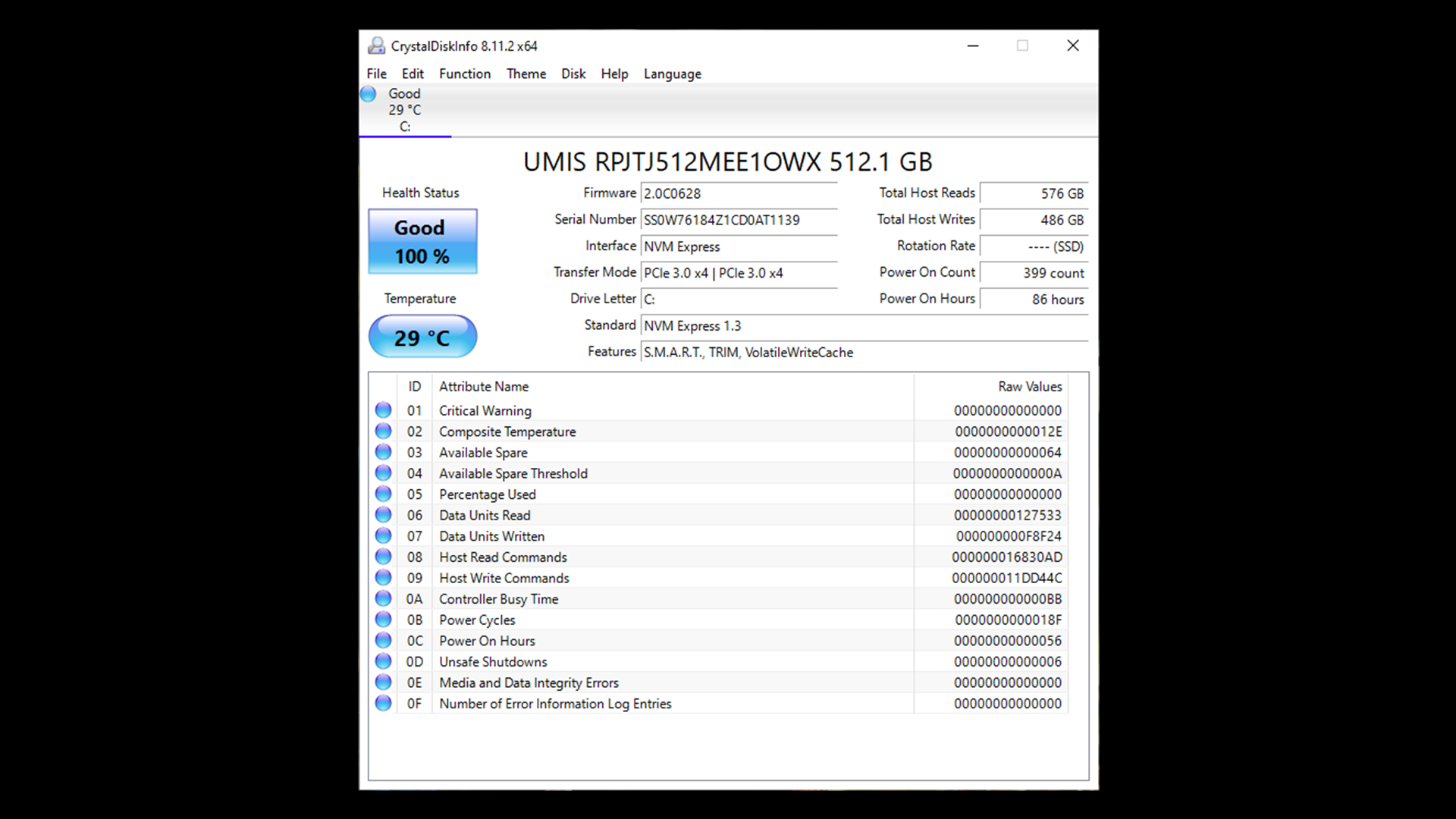This screenshot has width=1456, height=819.
Task: Click the CrystalDiskInfo app icon in title bar
Action: 376,46
